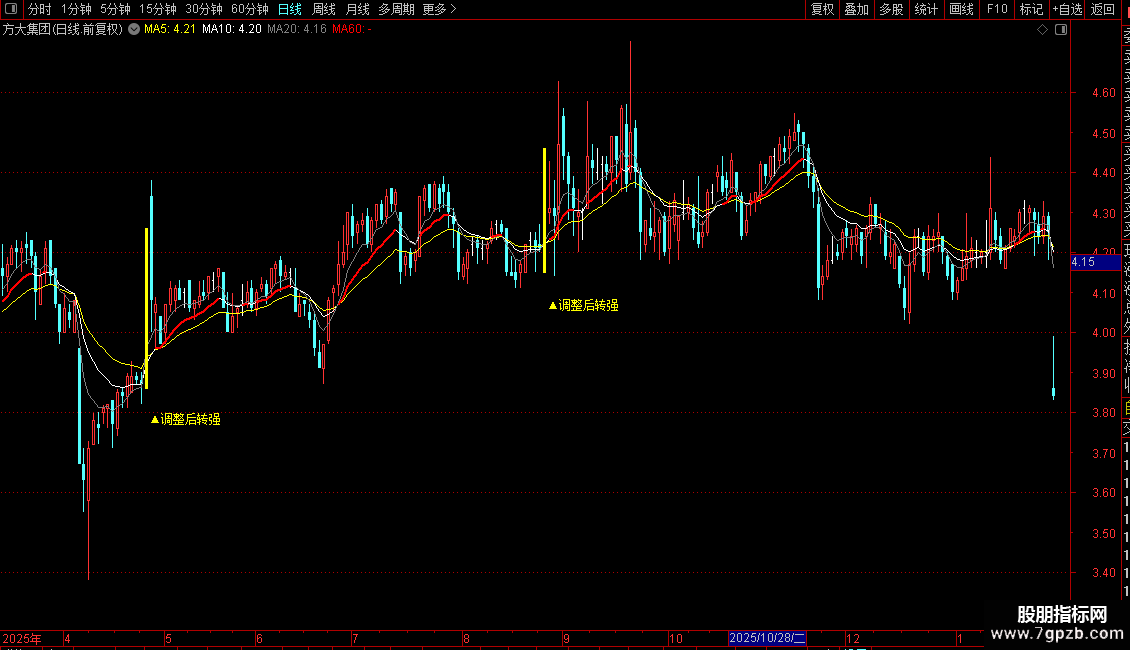Select the 60分钟 period
Image resolution: width=1130 pixels, height=650 pixels.
[250, 9]
